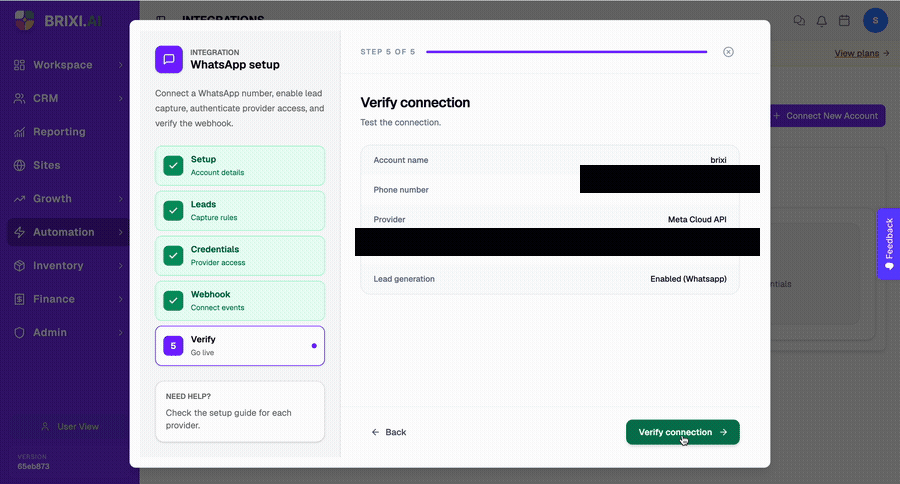Open Admin in the sidebar
The height and width of the screenshot is (484, 900).
tap(68, 332)
